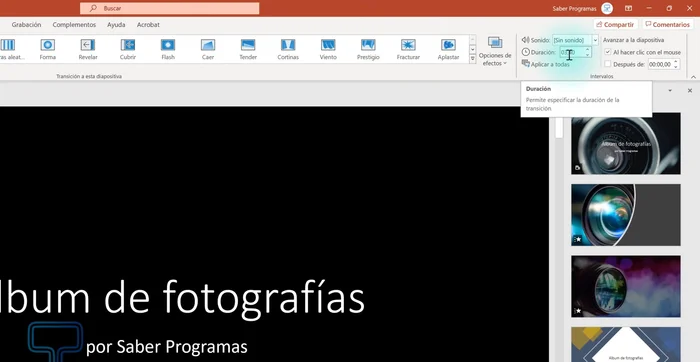Image resolution: width=700 pixels, height=362 pixels.
Task: Apply the Flash transition
Action: 168,49
